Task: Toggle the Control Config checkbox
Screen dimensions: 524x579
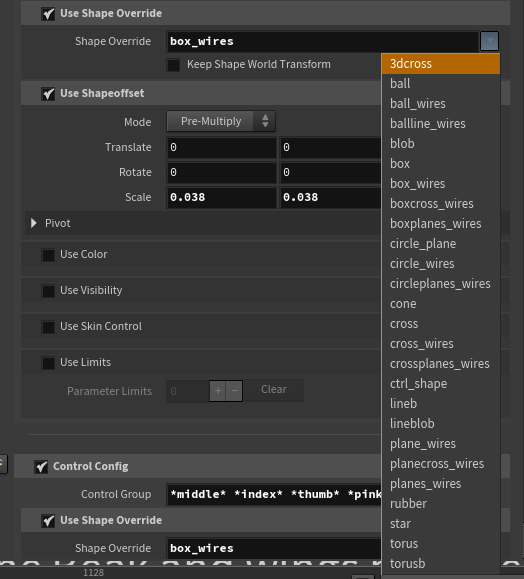Action: [x=41, y=467]
